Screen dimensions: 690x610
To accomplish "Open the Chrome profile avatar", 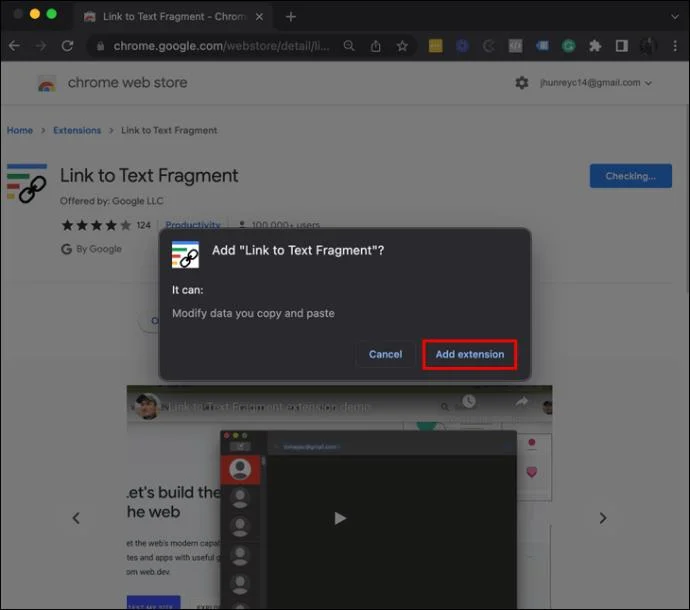I will point(648,46).
